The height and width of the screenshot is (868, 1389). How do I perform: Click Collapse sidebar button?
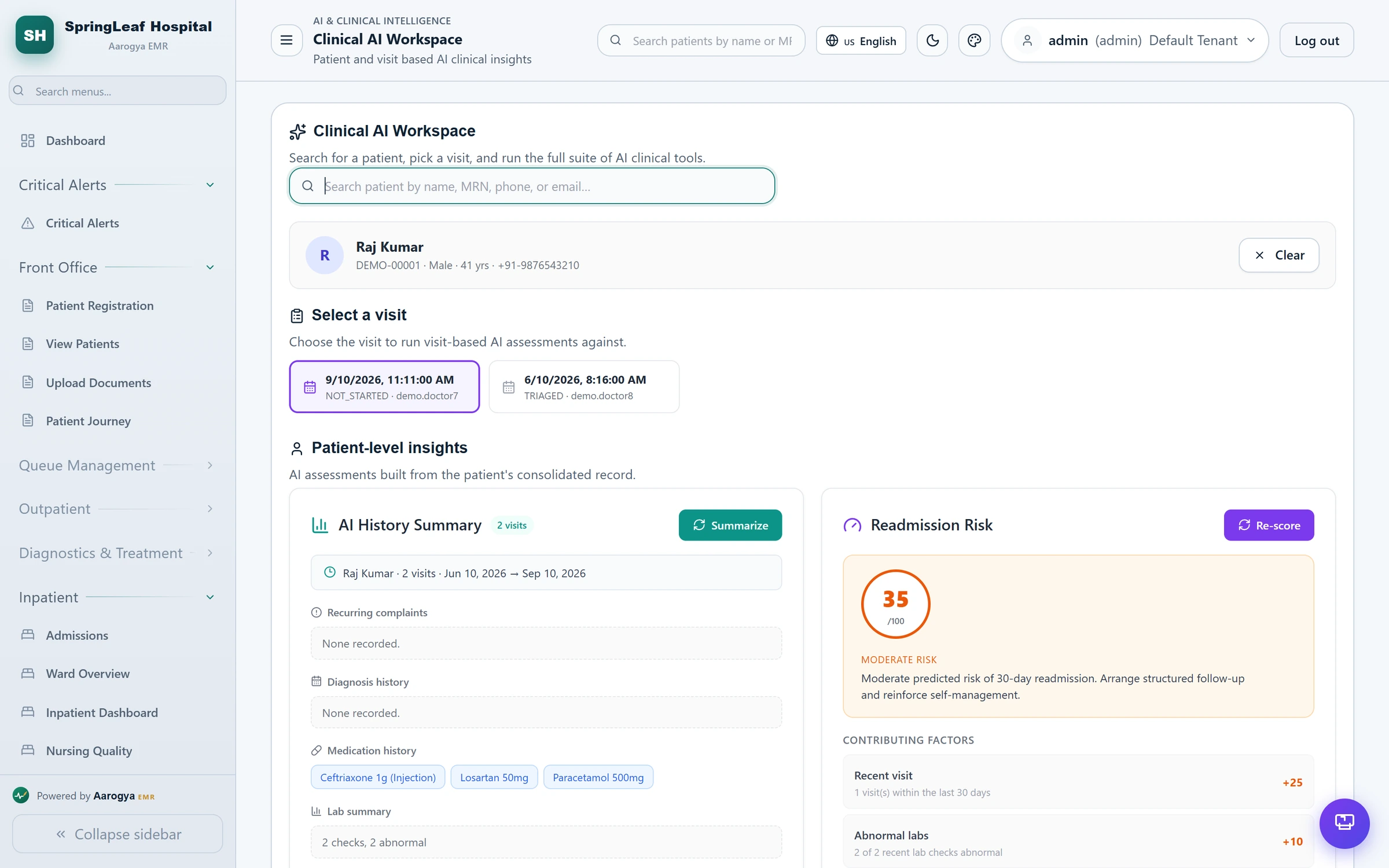117,833
